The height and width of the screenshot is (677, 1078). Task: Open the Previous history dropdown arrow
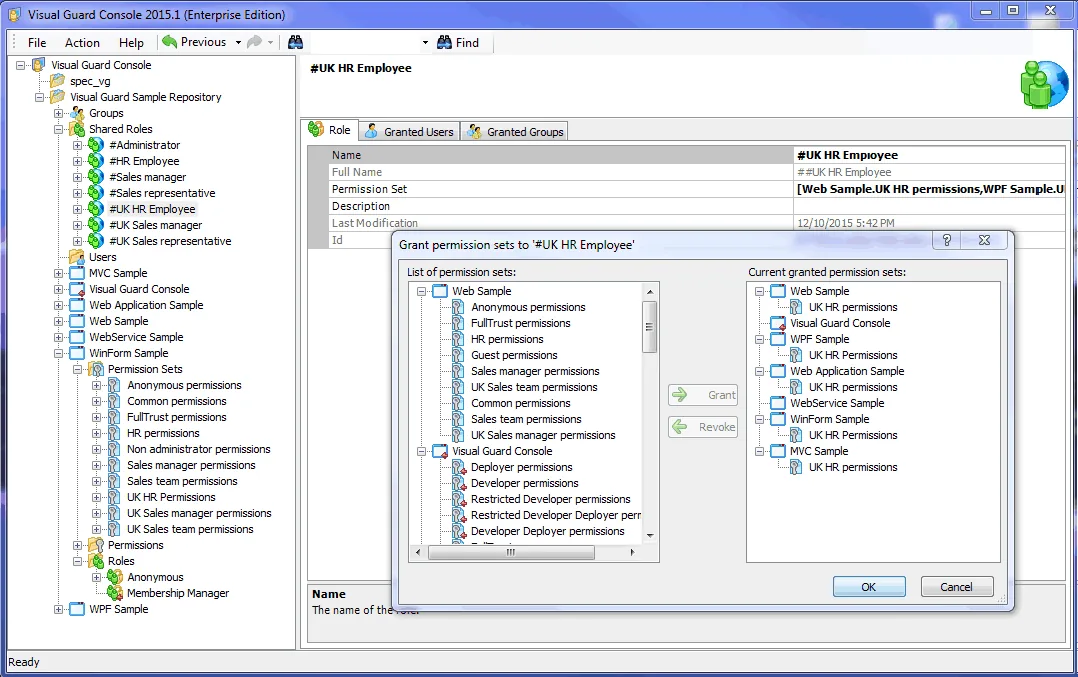click(238, 43)
